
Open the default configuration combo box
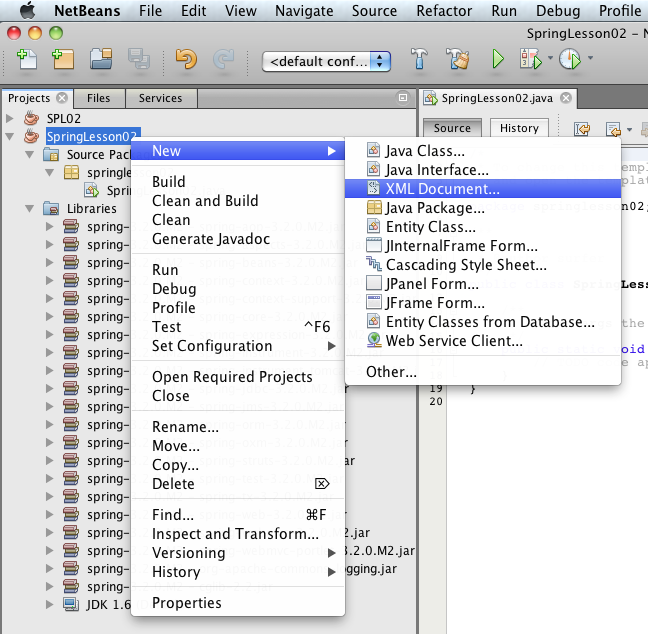[x=326, y=62]
